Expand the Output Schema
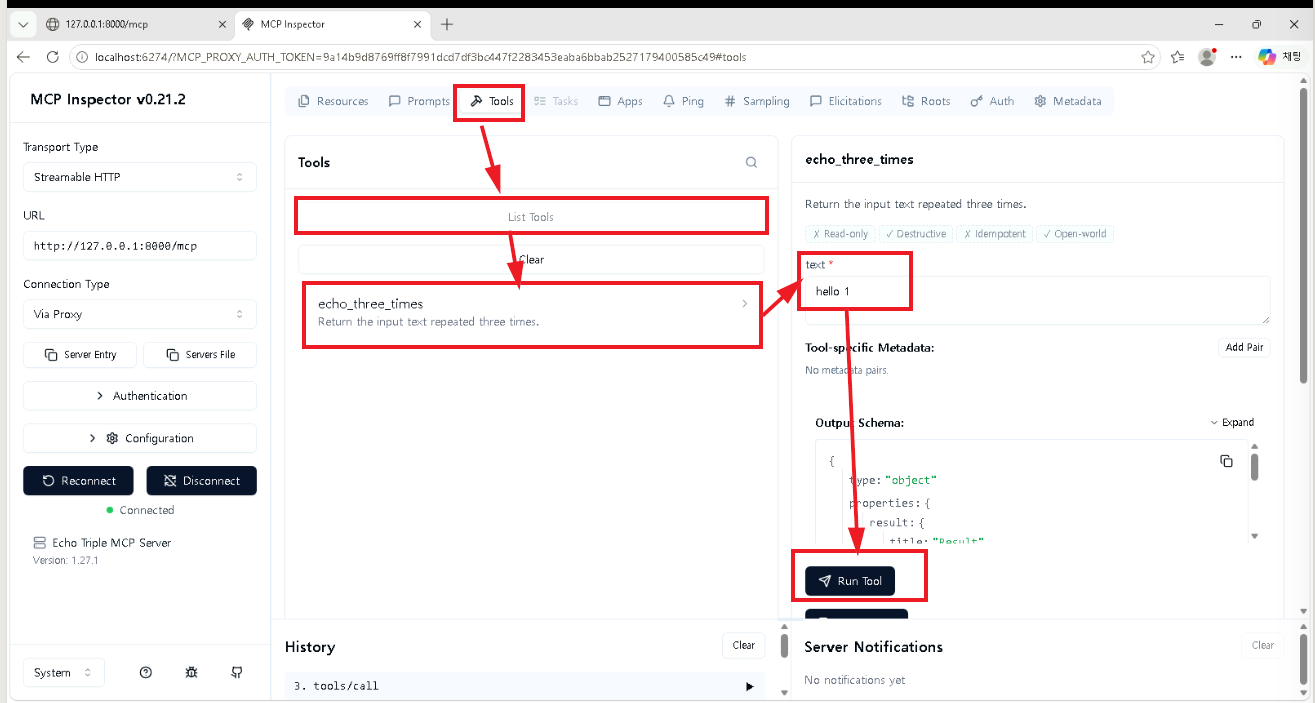Viewport: 1315px width, 703px height. 1231,423
